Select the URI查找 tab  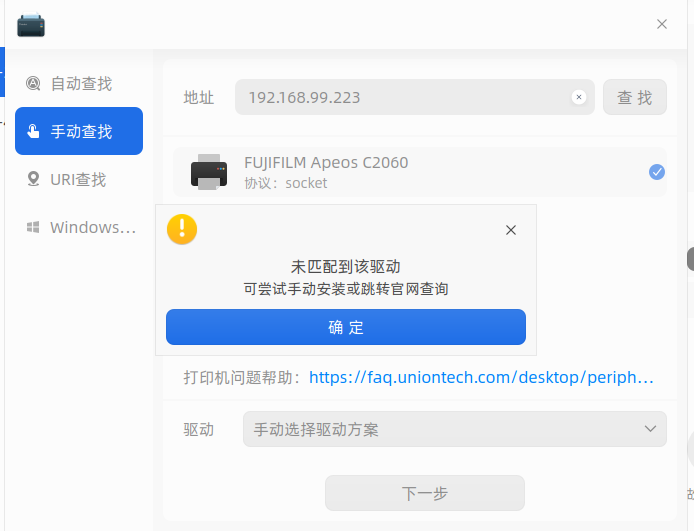click(x=79, y=179)
